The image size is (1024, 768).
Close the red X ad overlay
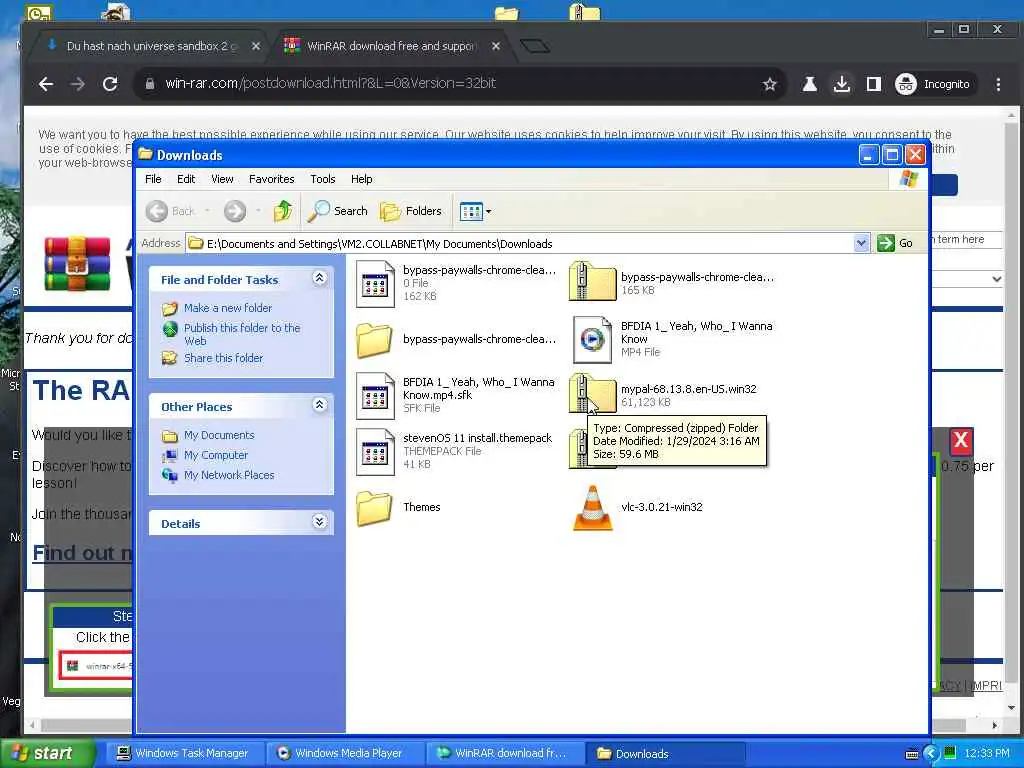click(961, 440)
